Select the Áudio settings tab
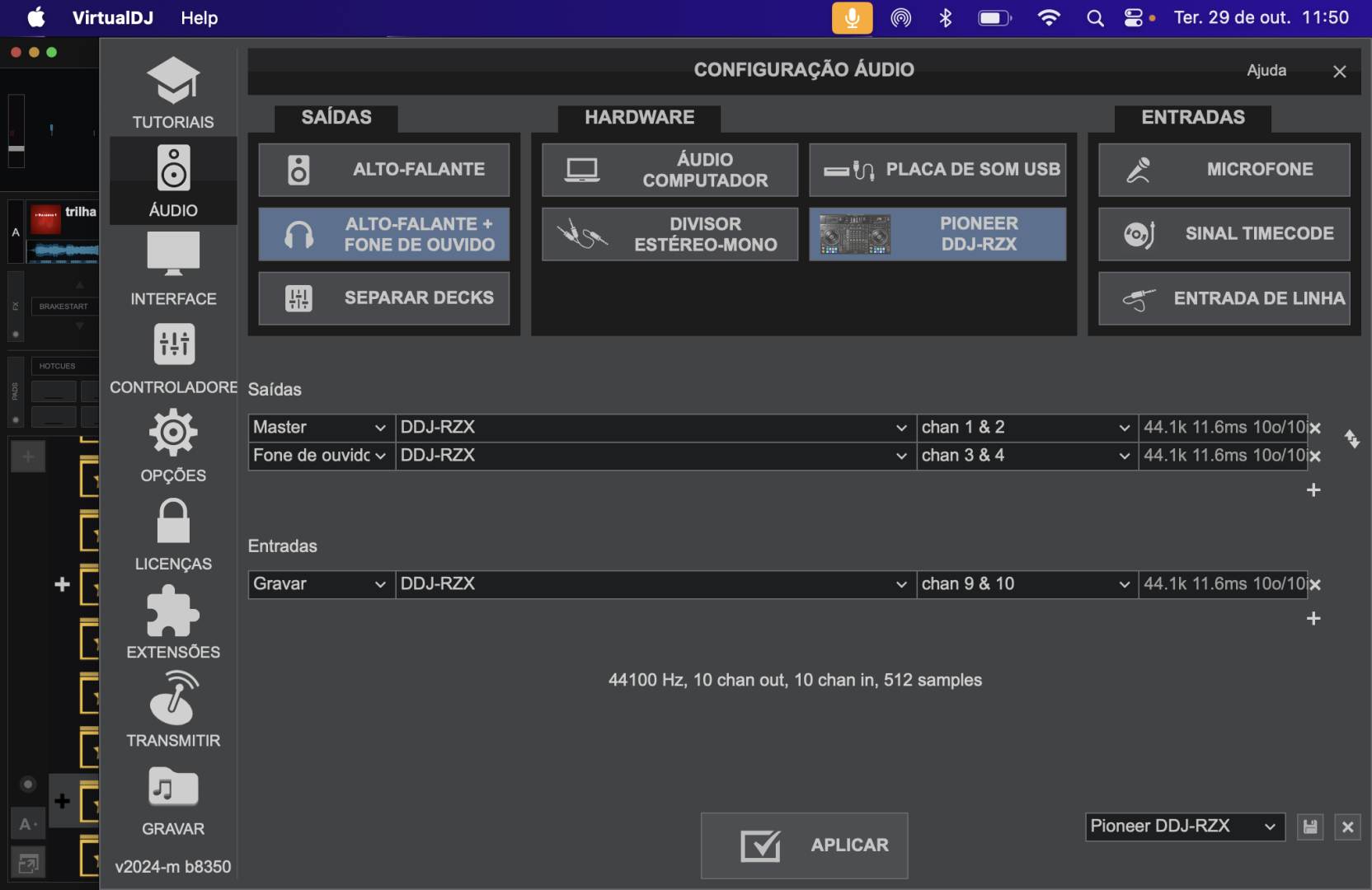1372x890 pixels. point(173,180)
